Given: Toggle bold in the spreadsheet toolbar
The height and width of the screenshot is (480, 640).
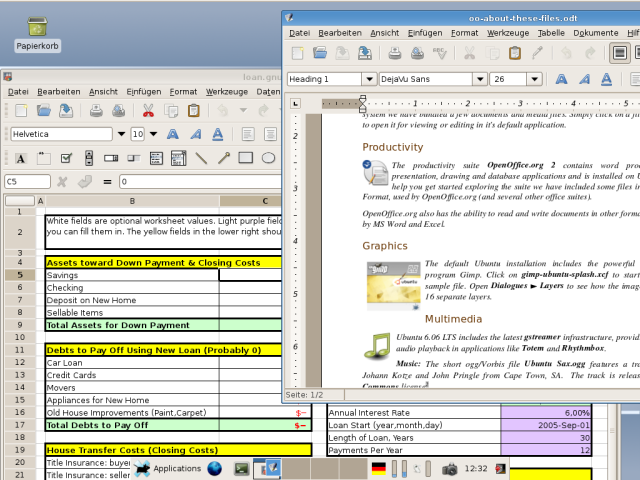Looking at the screenshot, I should click(173, 134).
